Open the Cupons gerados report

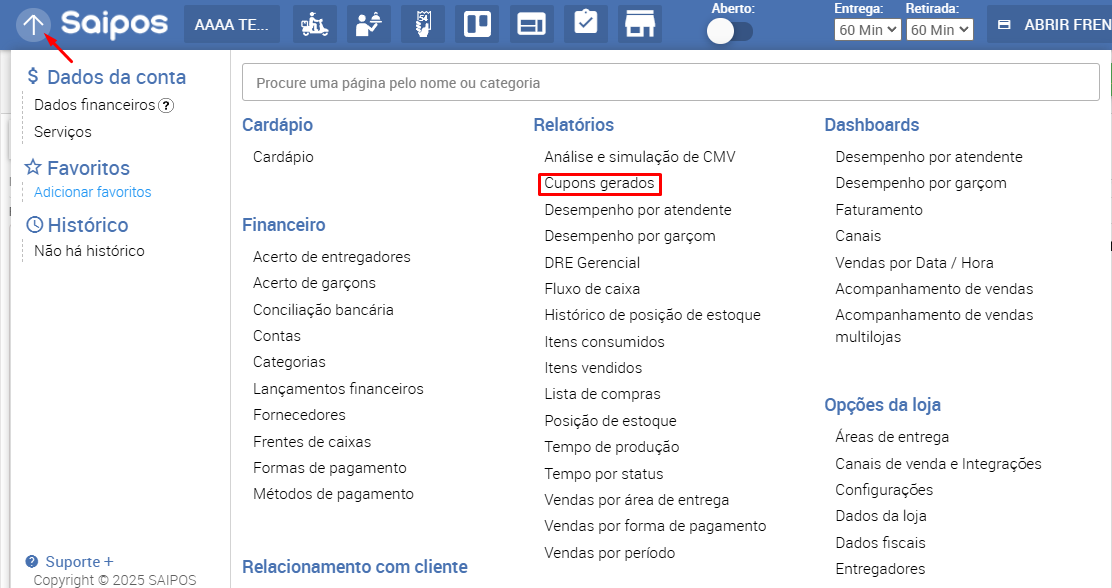click(x=599, y=184)
